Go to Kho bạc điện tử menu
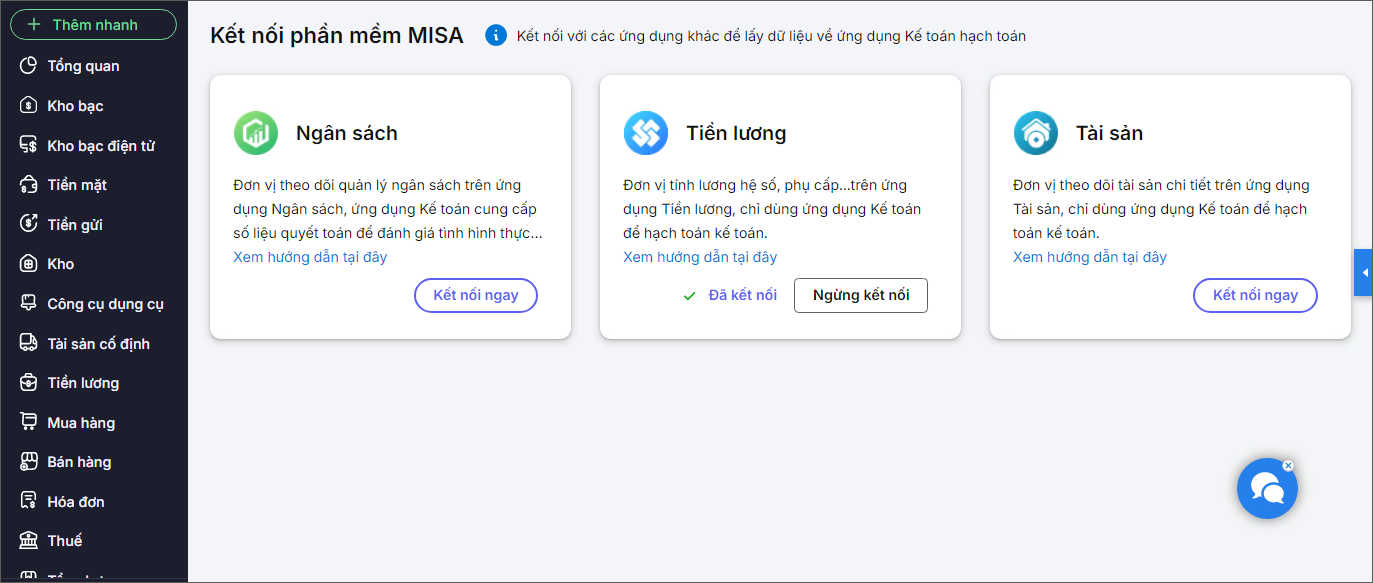 101,146
